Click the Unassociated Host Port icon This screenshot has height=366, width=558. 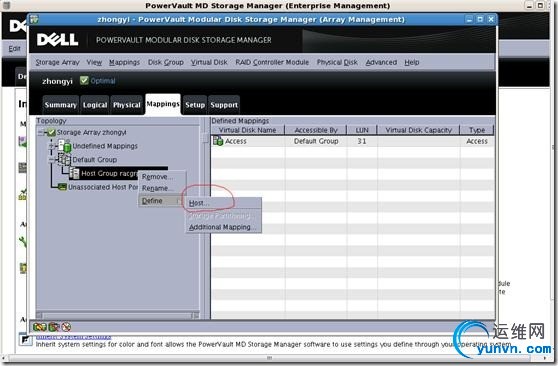pyautogui.click(x=62, y=187)
